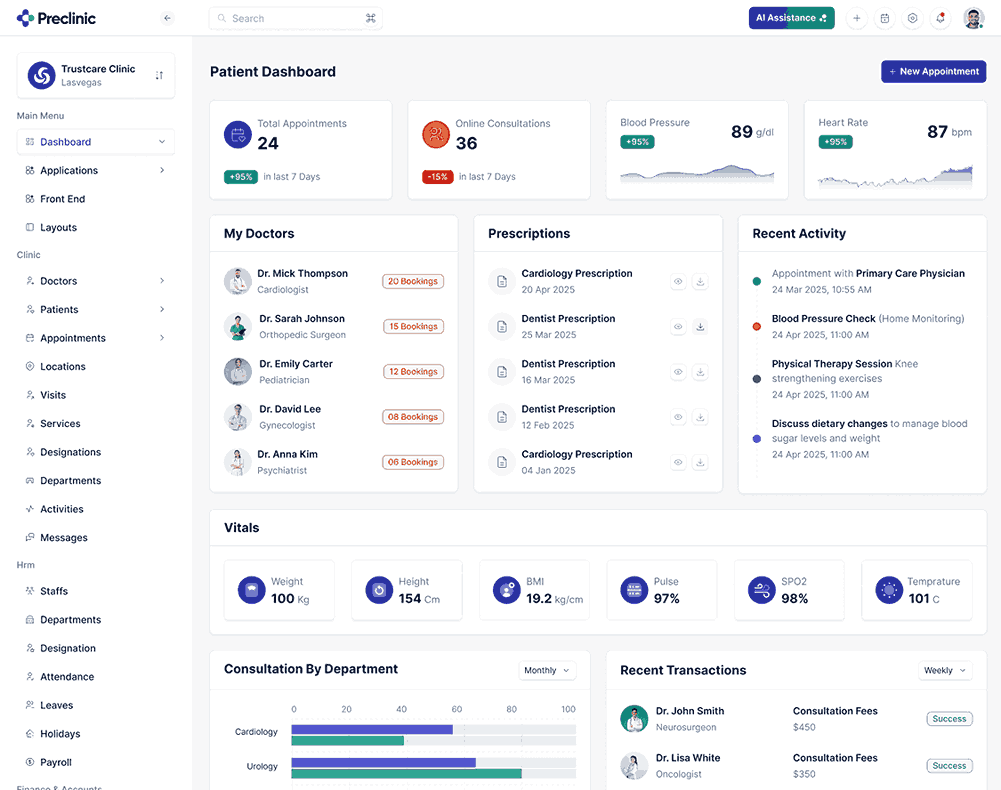View Cardiology Prescription from 04 Jan 2025
Image resolution: width=1001 pixels, height=790 pixels.
coord(678,462)
